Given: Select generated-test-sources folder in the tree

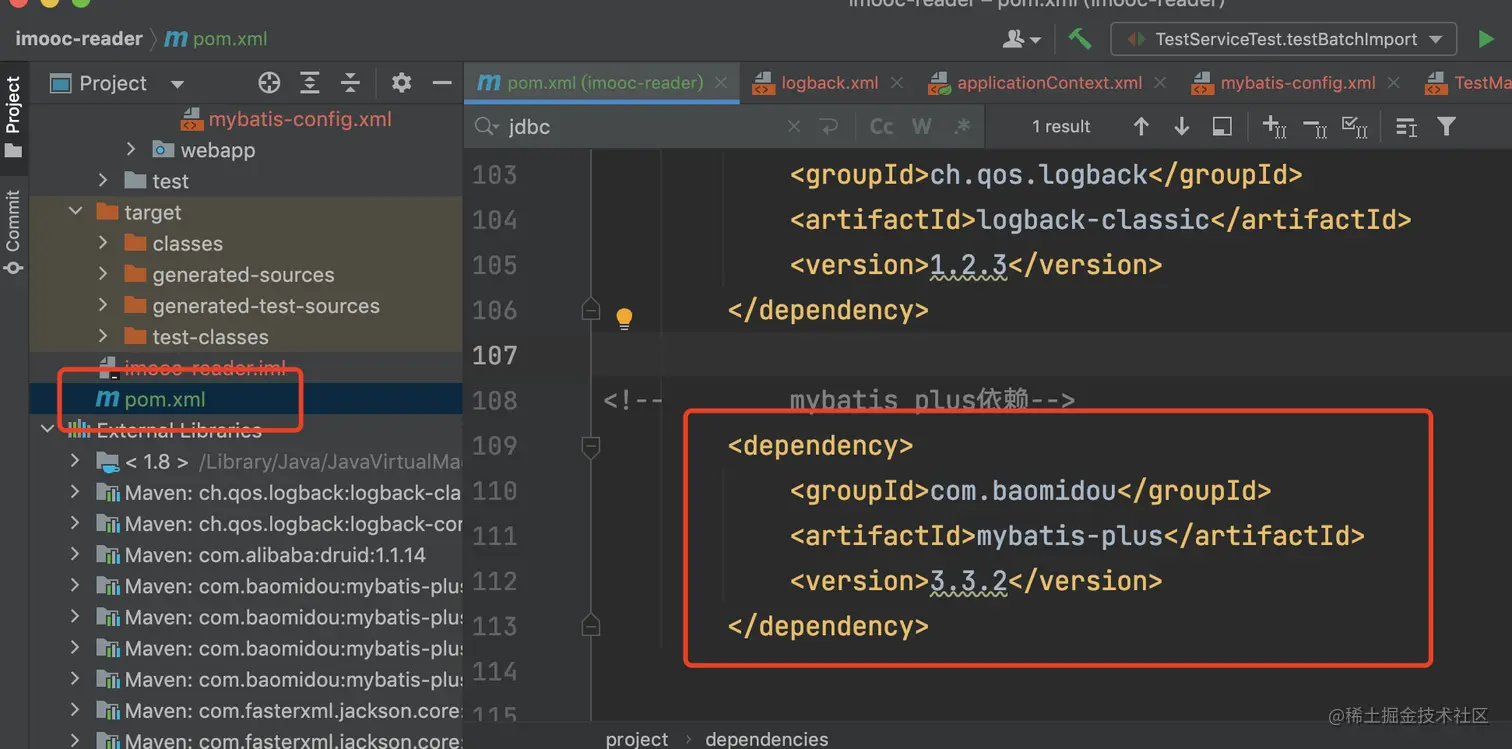Looking at the screenshot, I should (x=246, y=305).
